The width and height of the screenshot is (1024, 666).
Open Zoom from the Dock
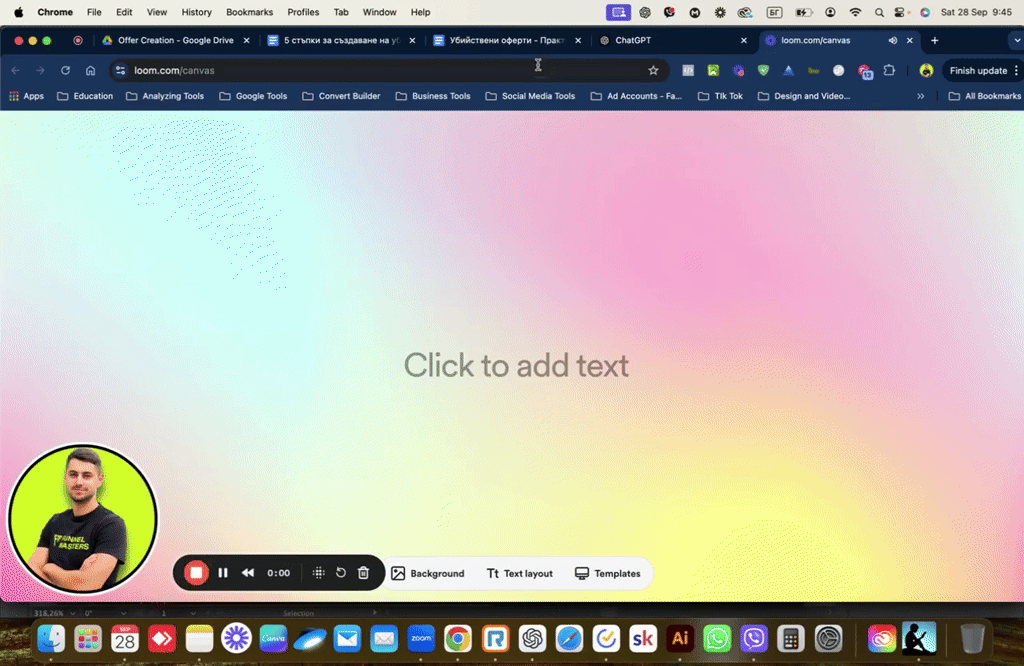(x=421, y=639)
